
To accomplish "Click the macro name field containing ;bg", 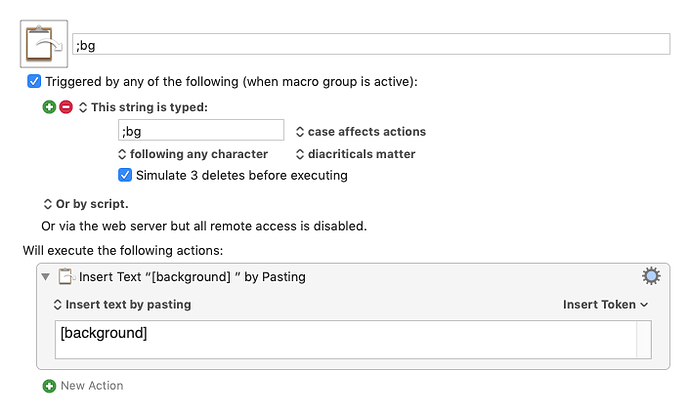I will 371,44.
